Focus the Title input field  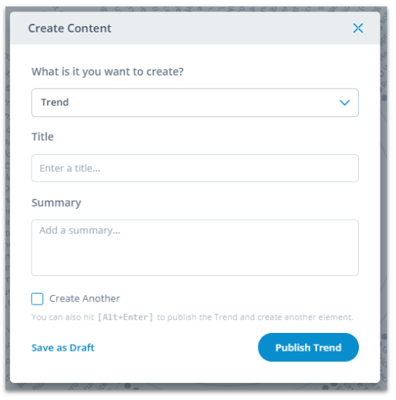(x=195, y=168)
